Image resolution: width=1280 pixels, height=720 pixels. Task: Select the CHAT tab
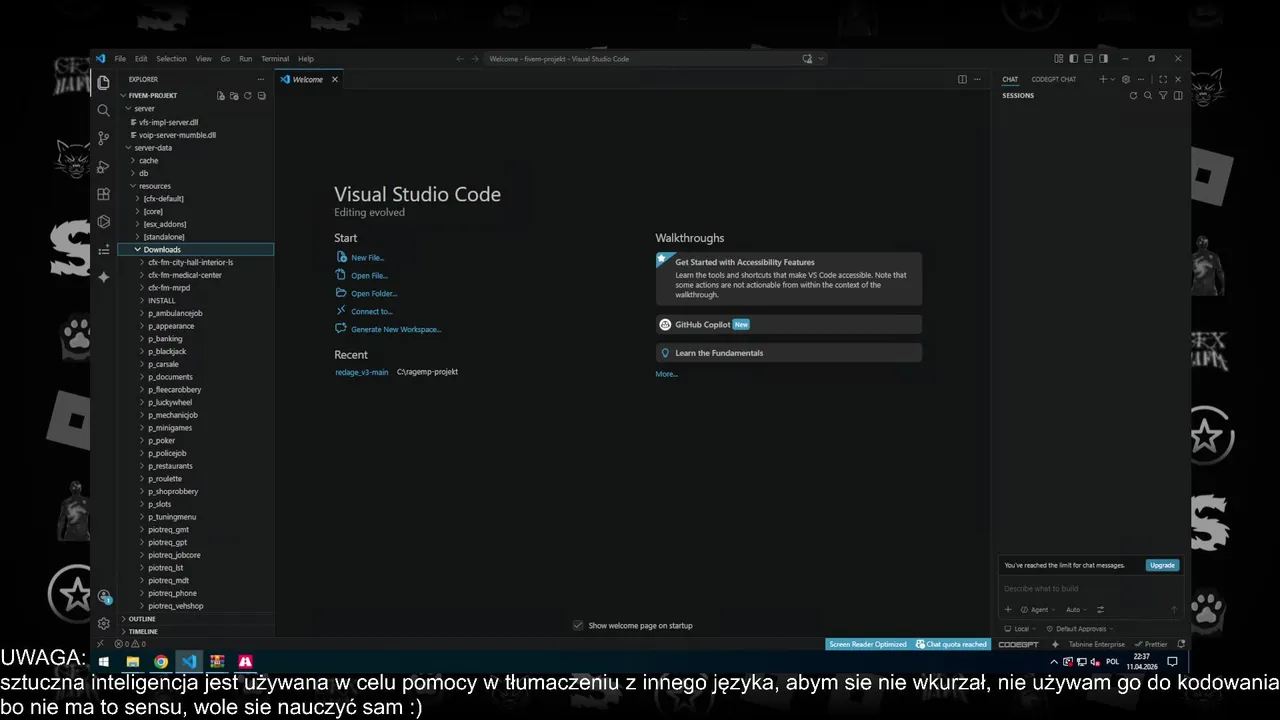pyautogui.click(x=1010, y=79)
